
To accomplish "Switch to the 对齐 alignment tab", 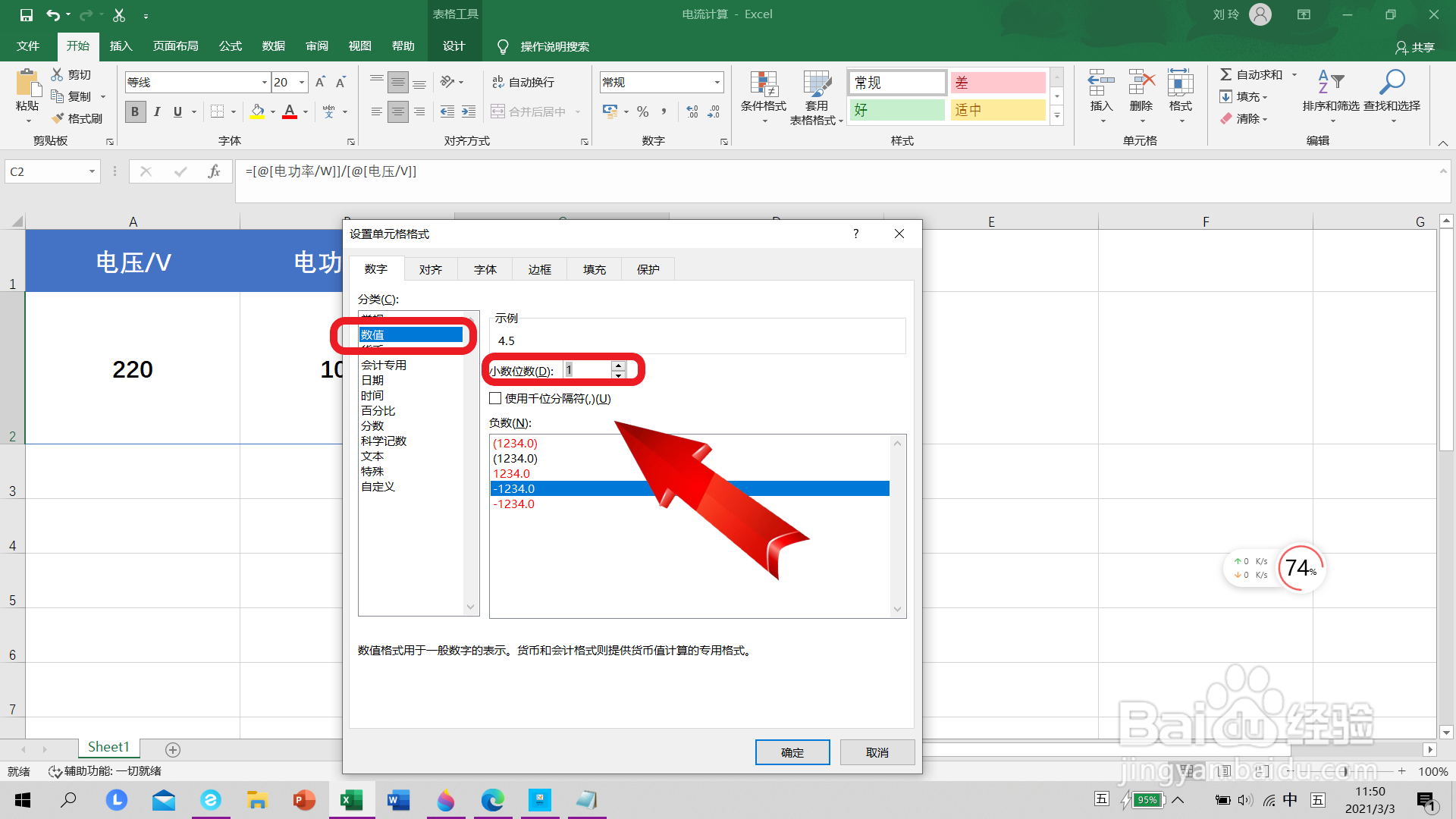I will 430,269.
